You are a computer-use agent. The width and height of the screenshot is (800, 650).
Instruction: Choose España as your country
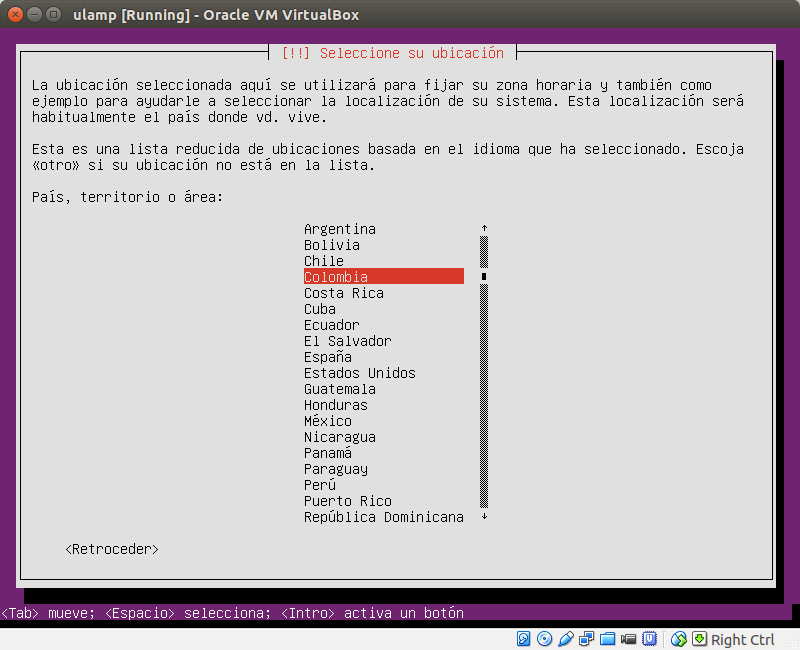click(x=328, y=356)
